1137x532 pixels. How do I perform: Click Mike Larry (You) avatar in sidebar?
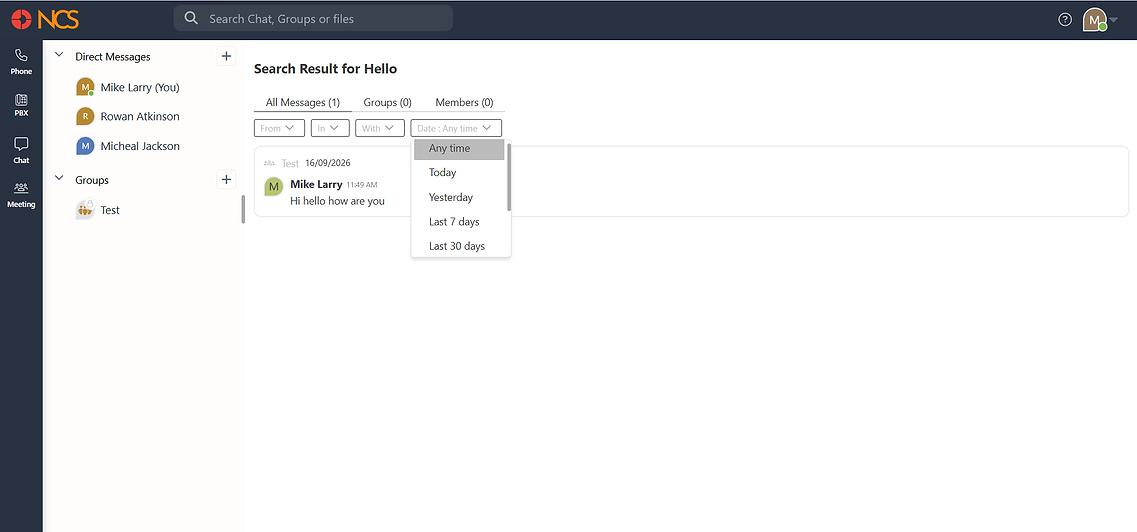pyautogui.click(x=86, y=87)
